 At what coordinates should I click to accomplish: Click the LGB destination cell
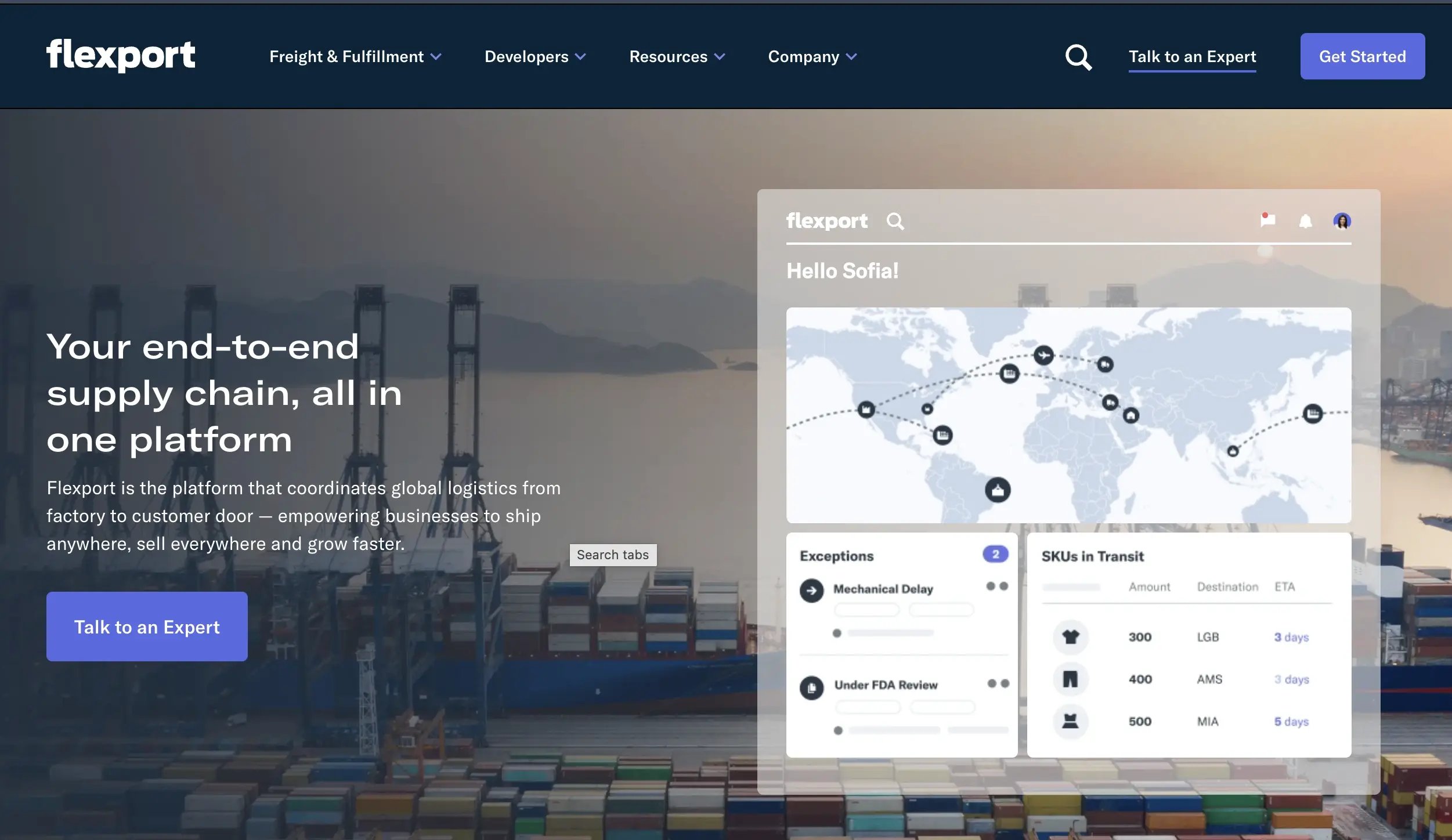[1208, 637]
